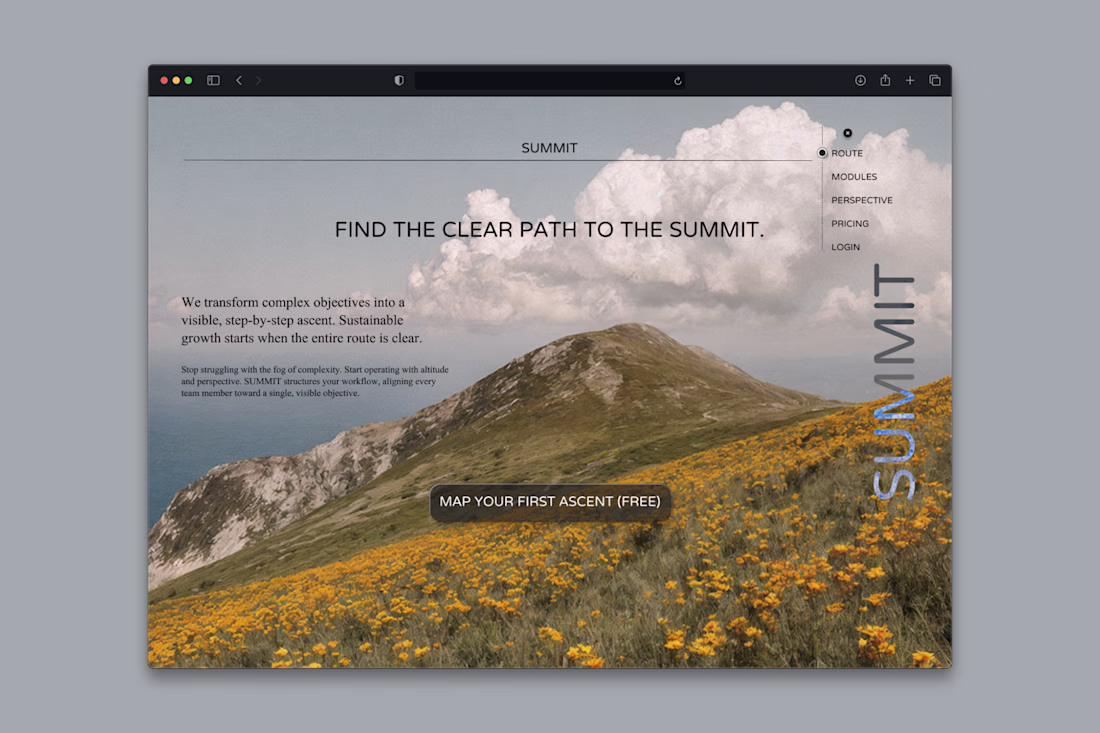1100x733 pixels.
Task: Show the tab overview icon
Action: [x=934, y=81]
